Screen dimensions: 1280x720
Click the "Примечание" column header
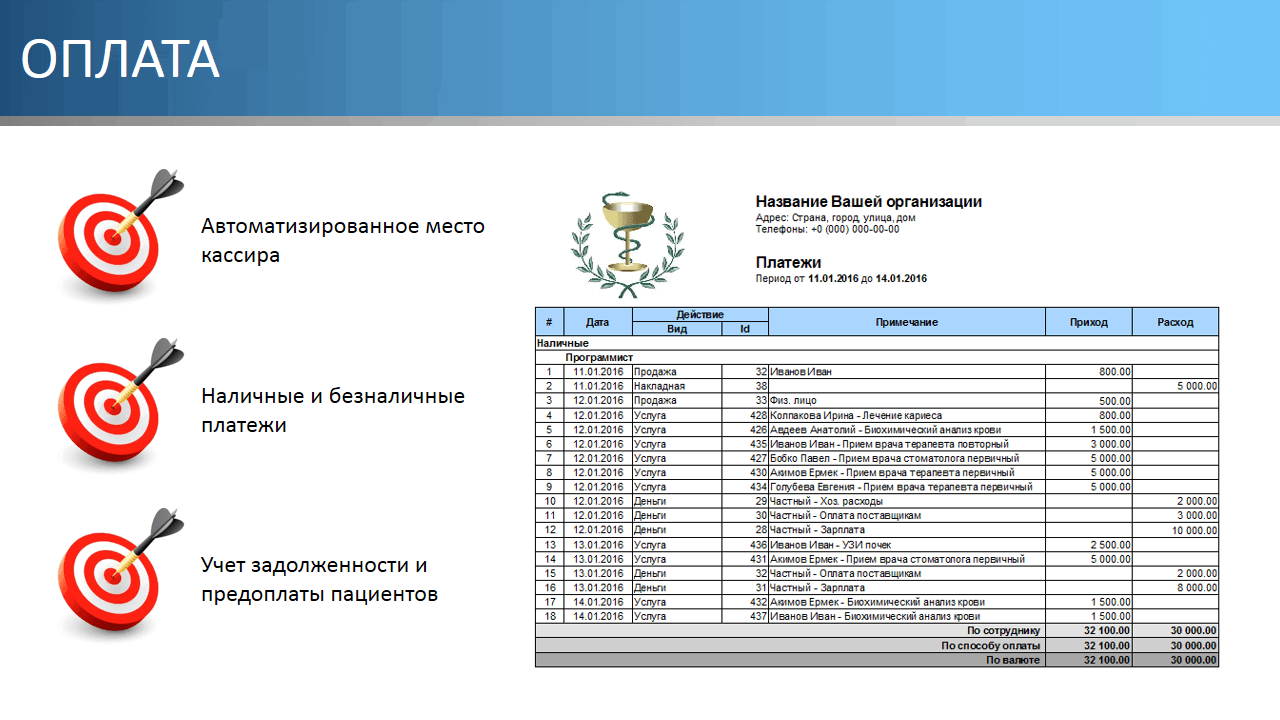click(x=906, y=322)
